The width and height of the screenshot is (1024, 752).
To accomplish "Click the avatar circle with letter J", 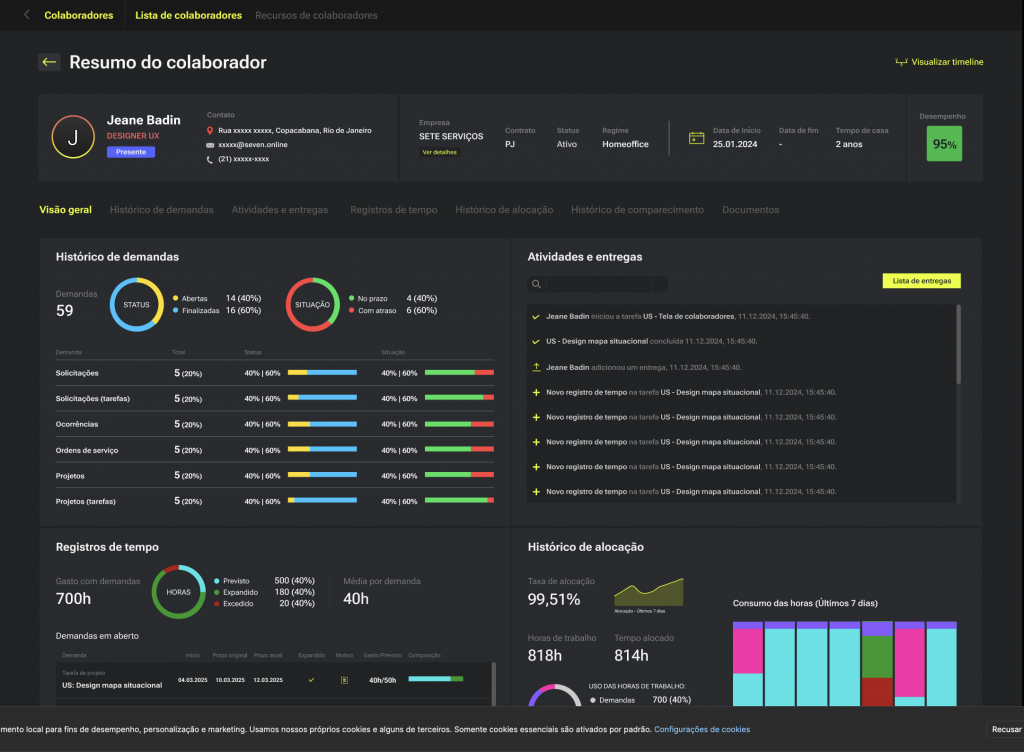I will [x=73, y=137].
